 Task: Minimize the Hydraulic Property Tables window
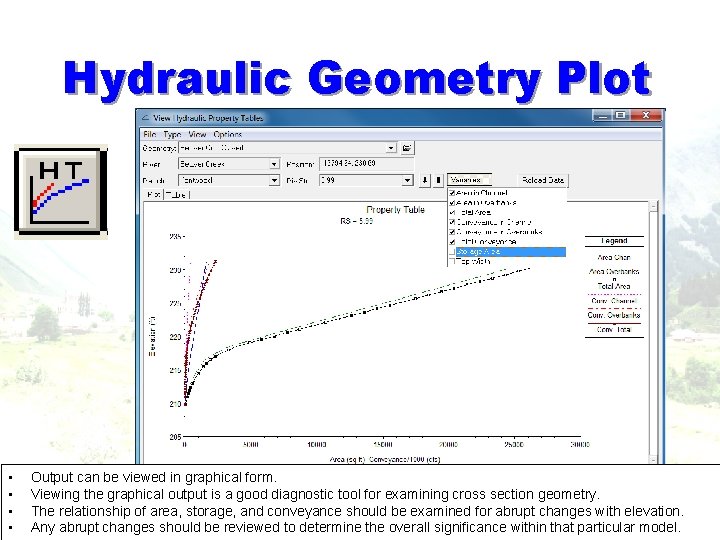coord(602,115)
